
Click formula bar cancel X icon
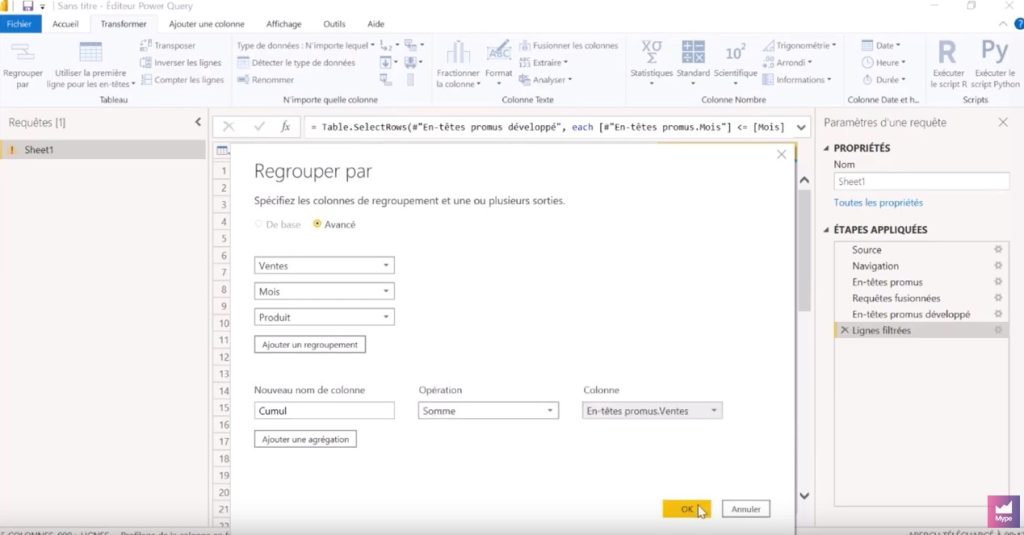pyautogui.click(x=229, y=127)
